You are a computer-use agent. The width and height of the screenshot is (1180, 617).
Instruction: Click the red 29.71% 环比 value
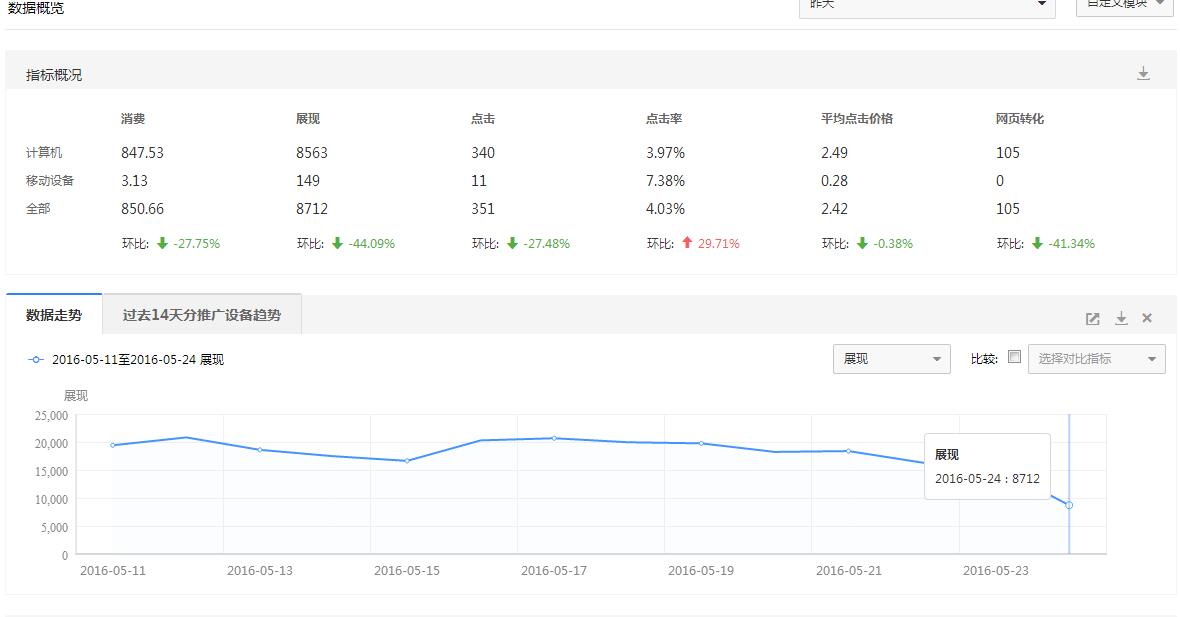719,244
